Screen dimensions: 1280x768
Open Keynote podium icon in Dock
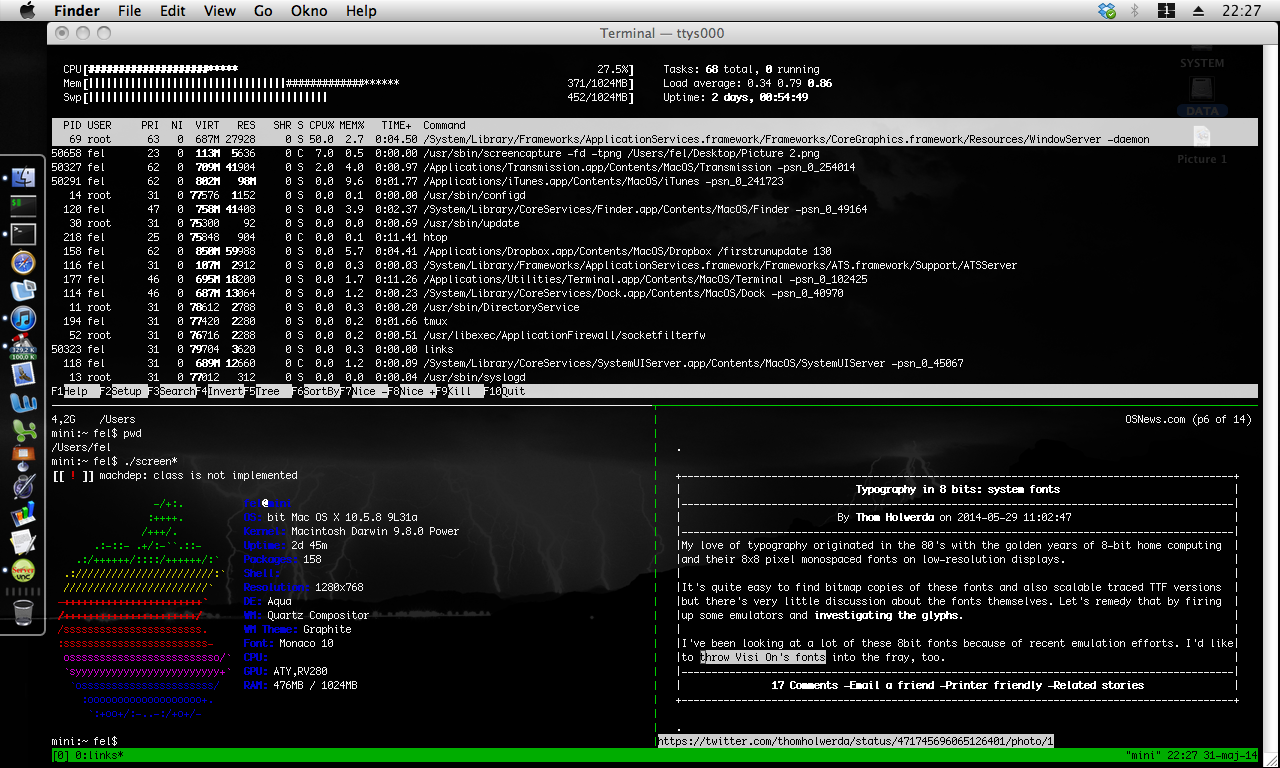(23, 459)
